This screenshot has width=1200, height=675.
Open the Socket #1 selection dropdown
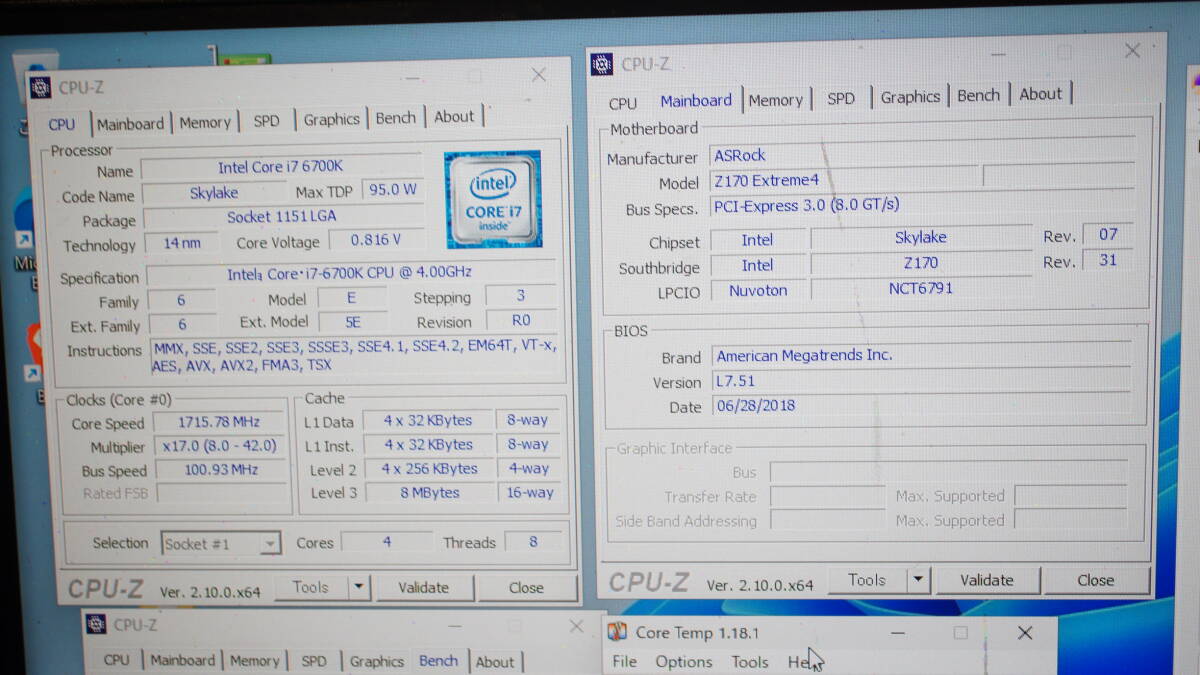[220, 544]
